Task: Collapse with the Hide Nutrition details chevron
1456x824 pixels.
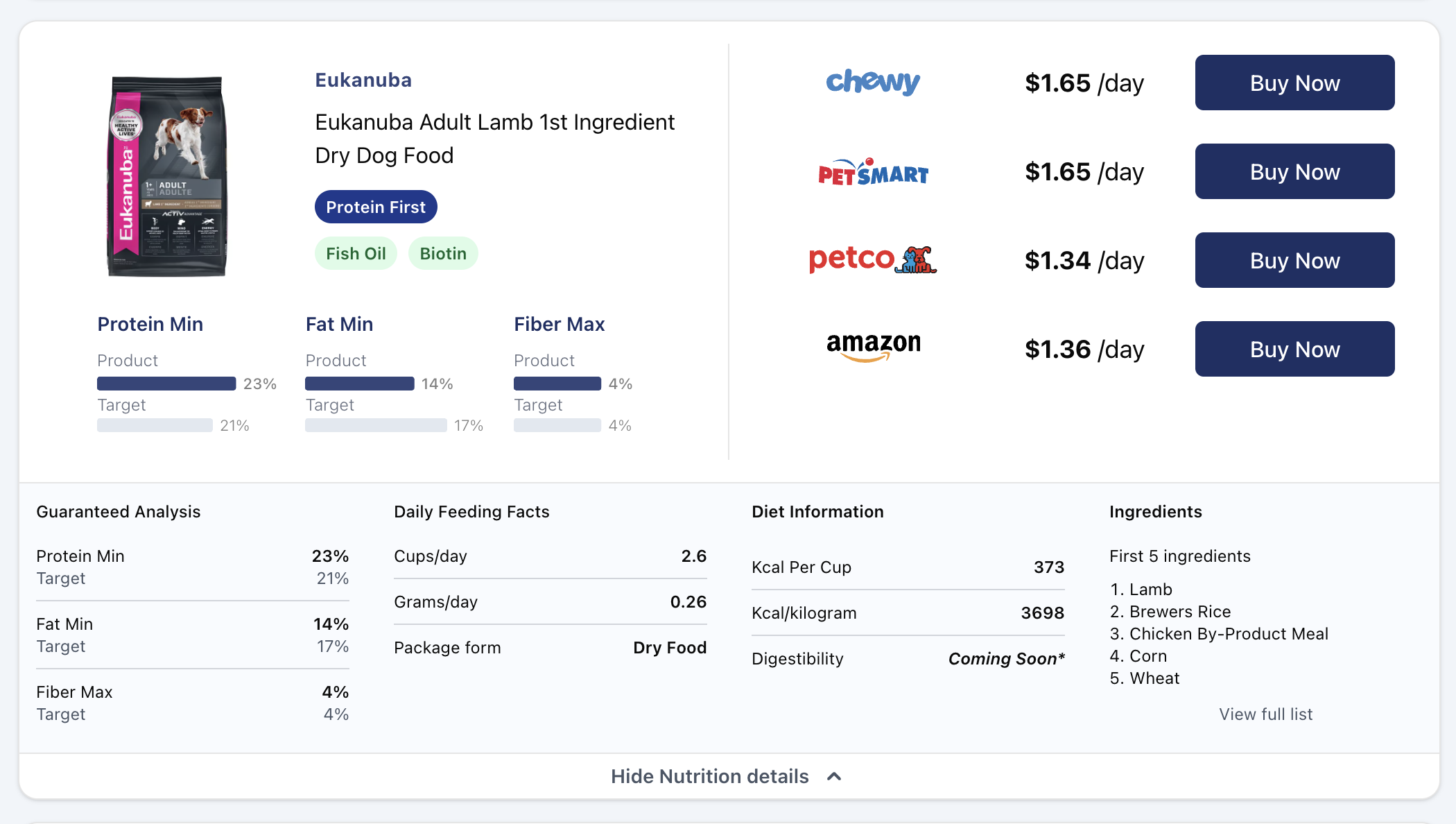Action: coord(835,776)
